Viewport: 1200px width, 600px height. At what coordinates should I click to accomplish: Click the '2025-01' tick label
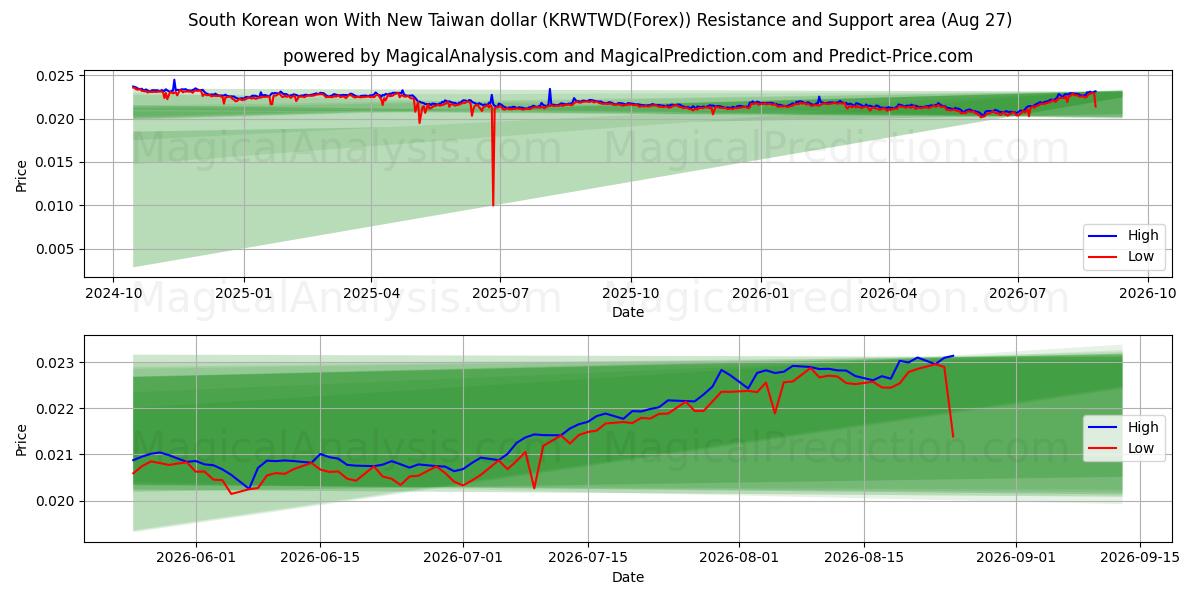[244, 293]
